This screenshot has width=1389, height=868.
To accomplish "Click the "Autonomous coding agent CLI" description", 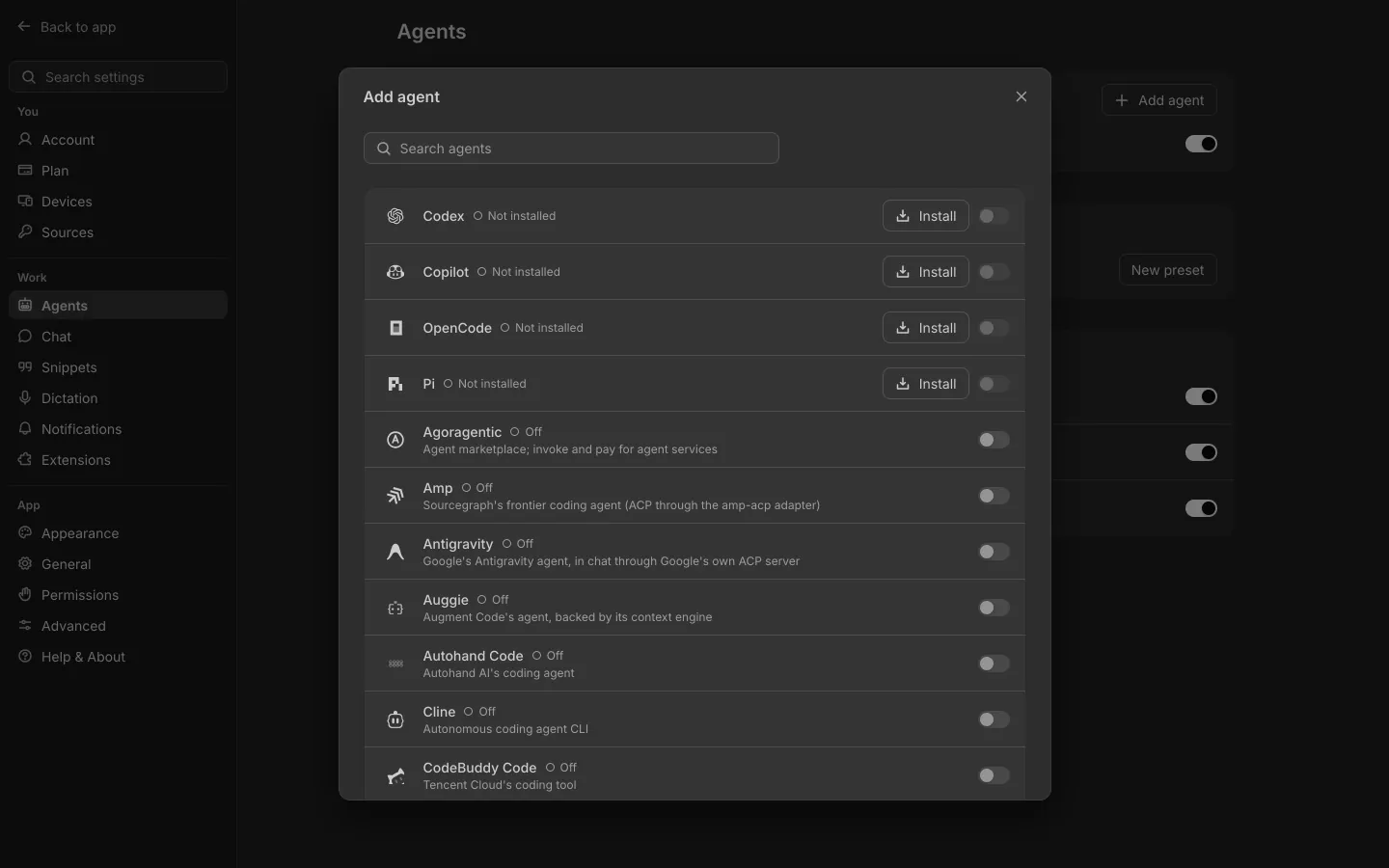I will [x=505, y=729].
